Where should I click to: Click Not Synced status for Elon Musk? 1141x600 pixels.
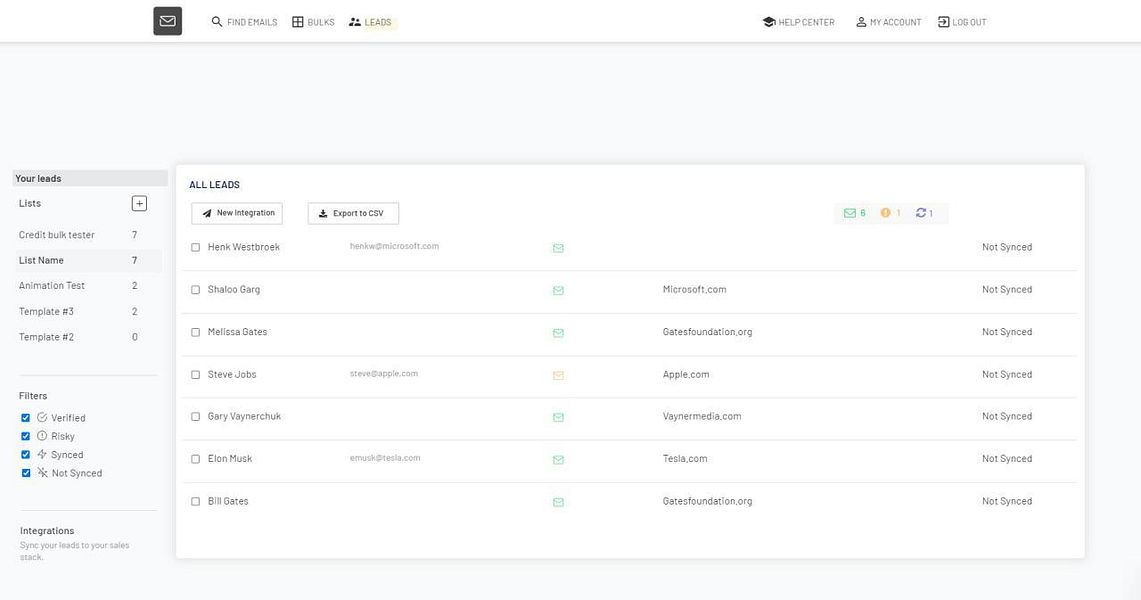(x=1006, y=459)
